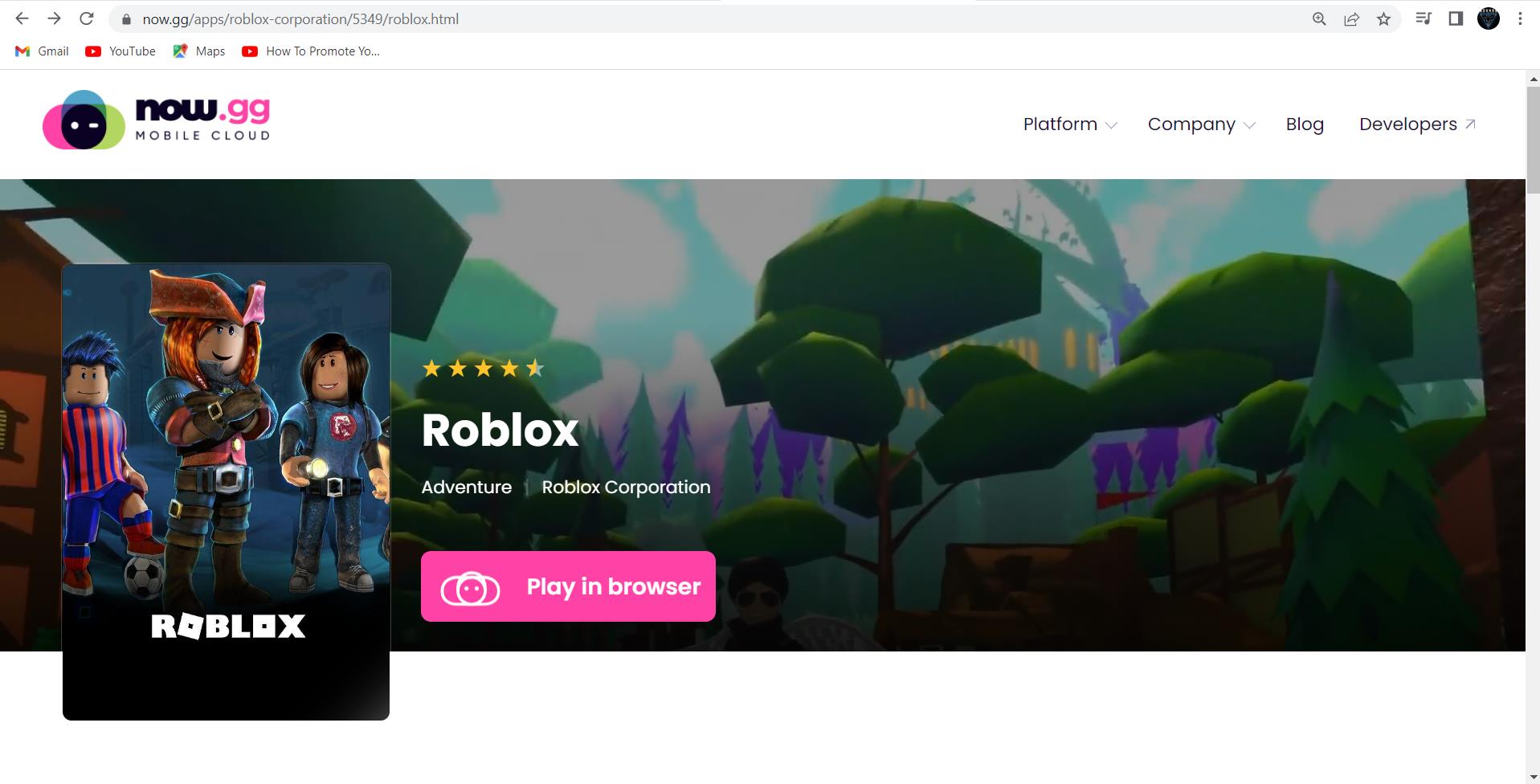Viewport: 1540px width, 784px height.
Task: Expand the Platform menu
Action: click(x=1069, y=125)
